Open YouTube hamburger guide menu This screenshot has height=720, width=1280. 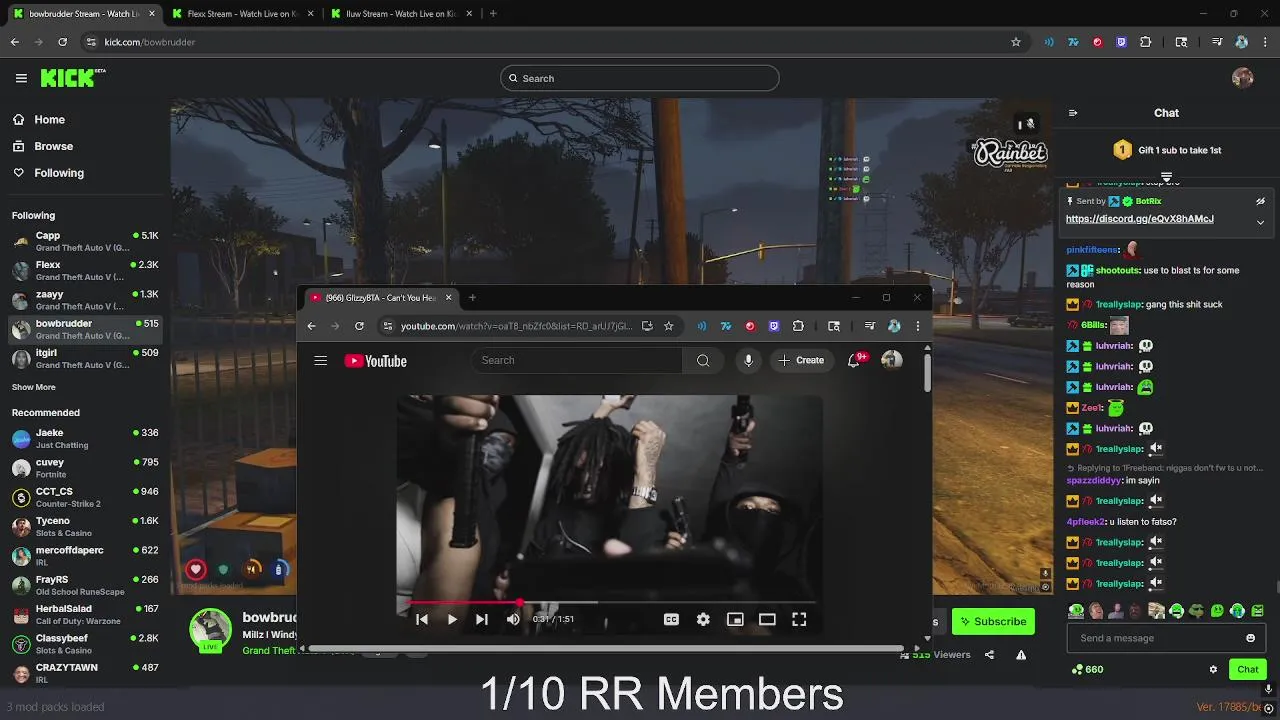(320, 360)
